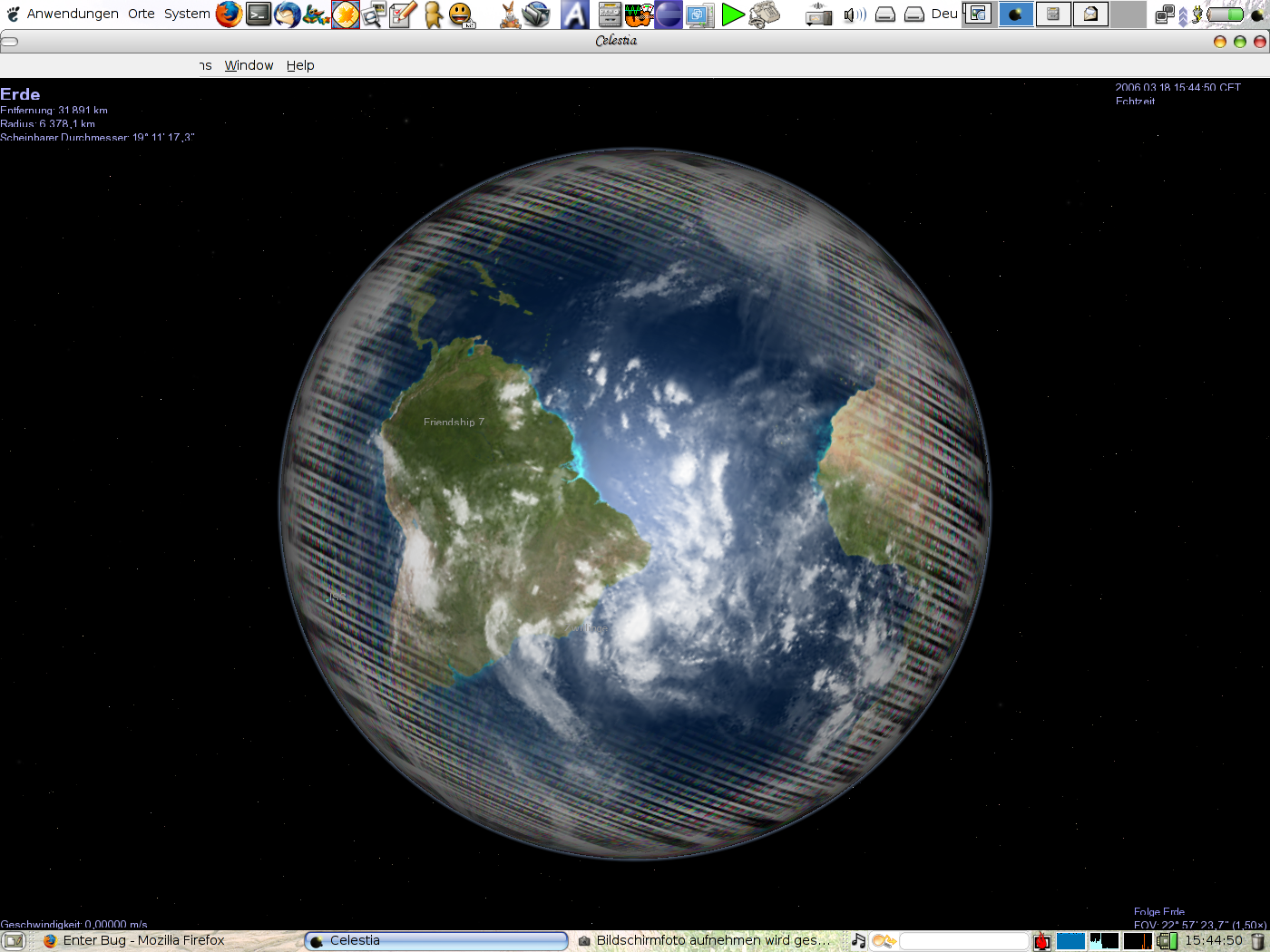Image resolution: width=1270 pixels, height=952 pixels.
Task: Click the volume speaker icon
Action: click(x=854, y=15)
